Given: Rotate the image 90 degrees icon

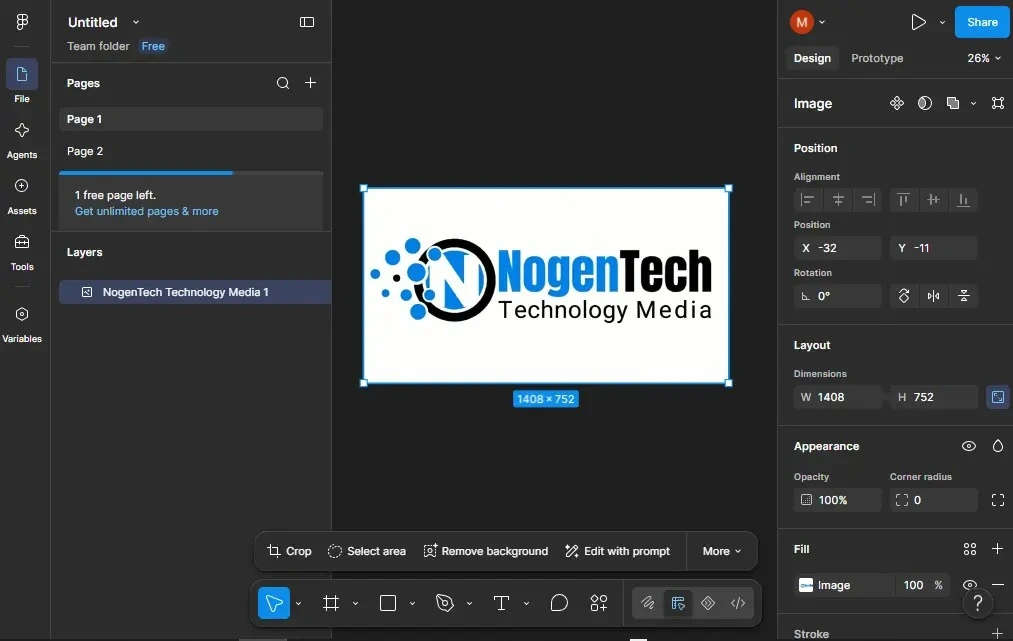Looking at the screenshot, I should (x=904, y=296).
